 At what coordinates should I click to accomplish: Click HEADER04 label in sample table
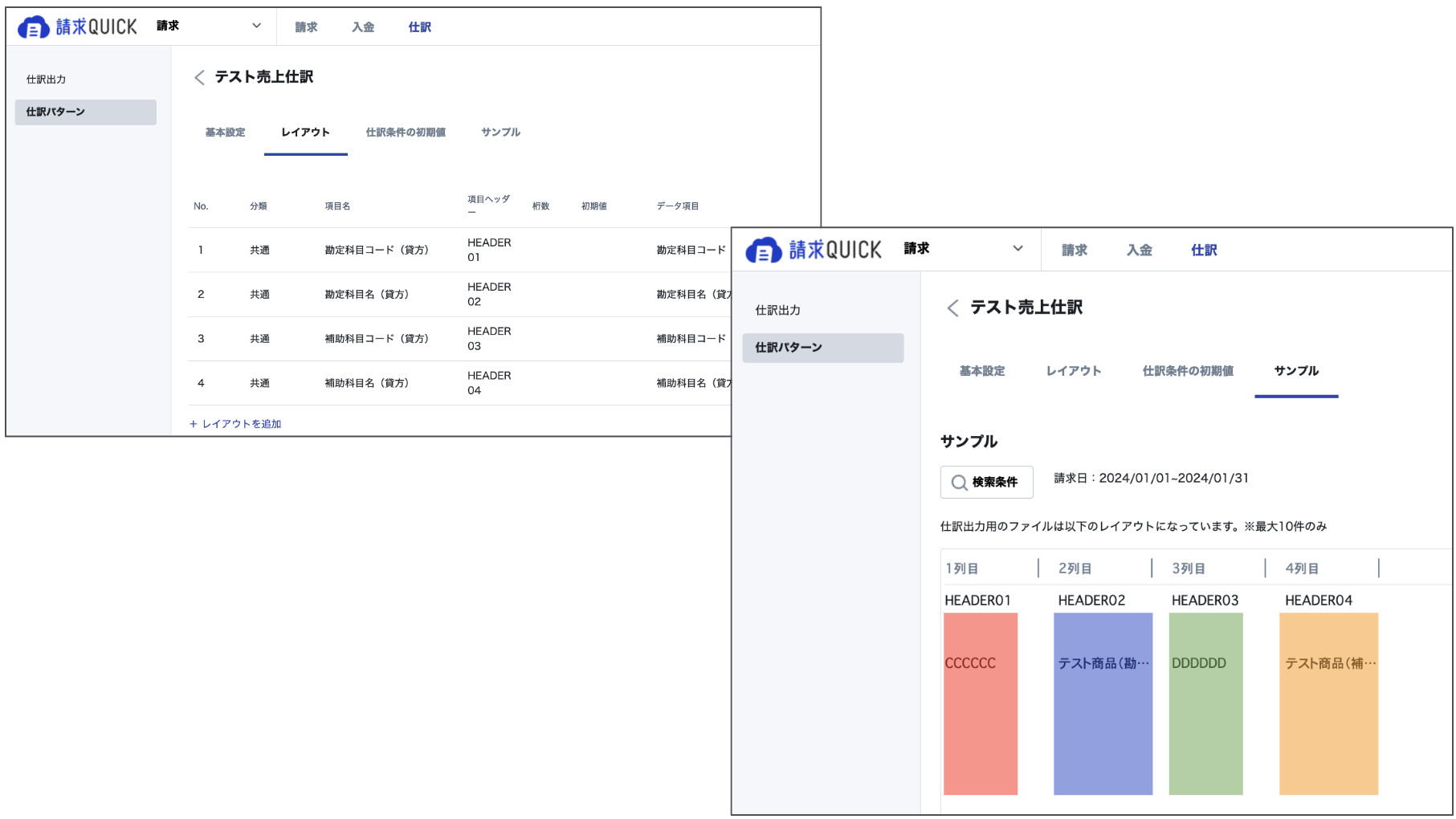[x=1319, y=601]
